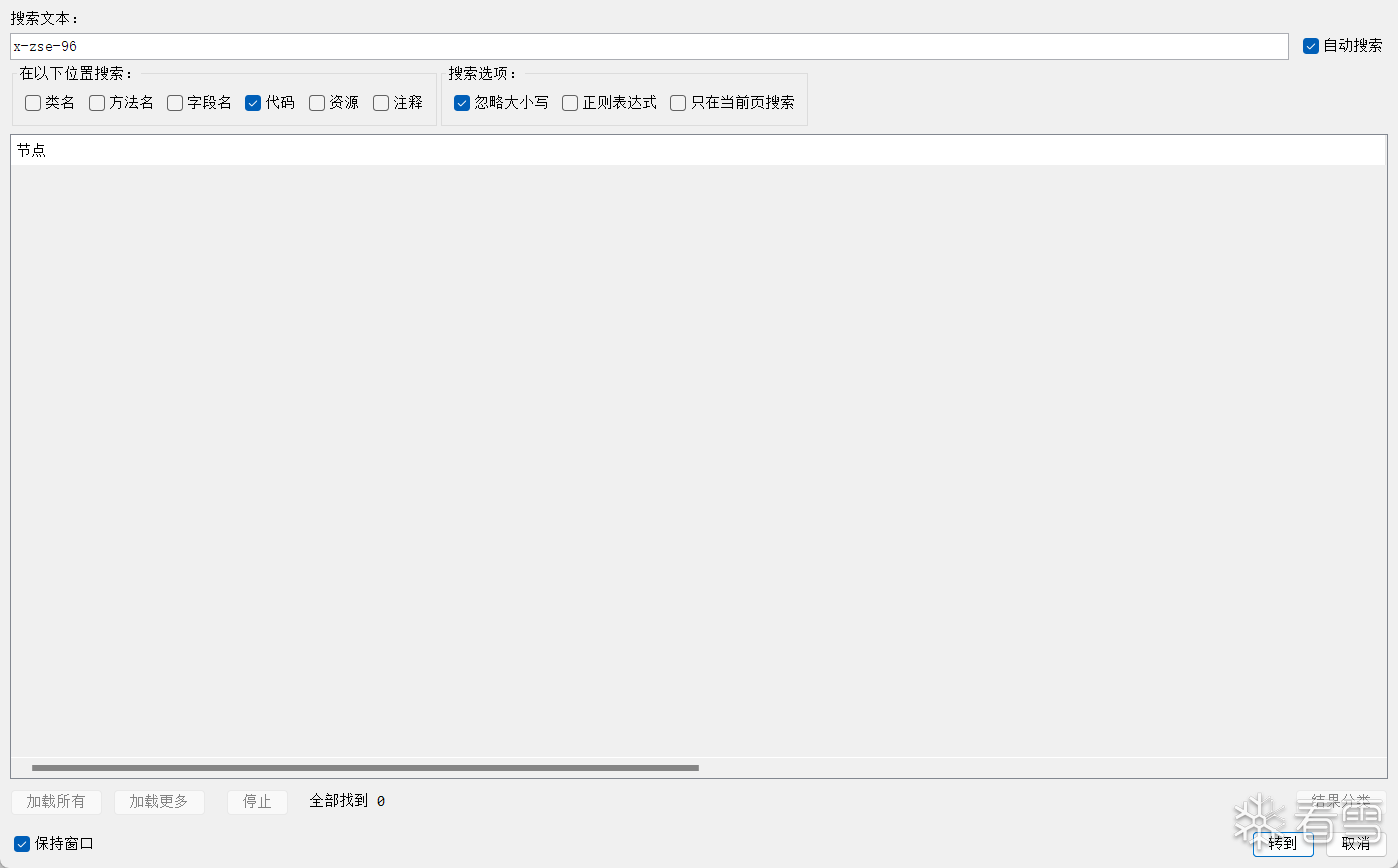Click the 节点 column header

[698, 151]
